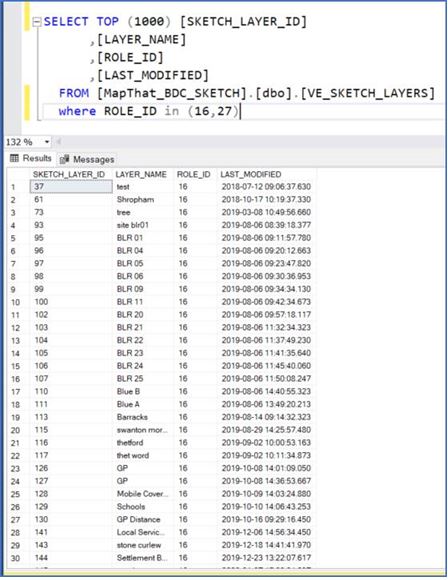
Task: Click SKETCH_LAYER_ID cell 126
Action: click(71, 469)
